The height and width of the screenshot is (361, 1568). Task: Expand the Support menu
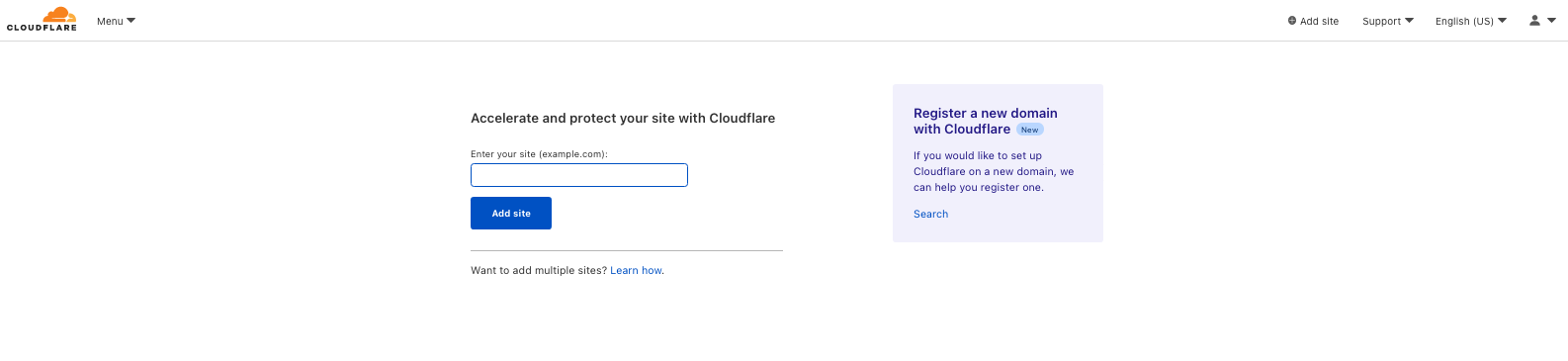(x=1388, y=21)
